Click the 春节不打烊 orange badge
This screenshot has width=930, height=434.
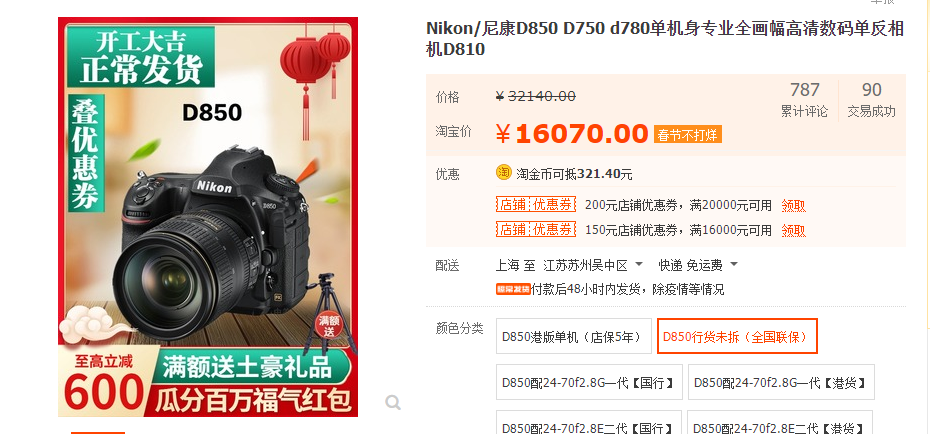(687, 135)
